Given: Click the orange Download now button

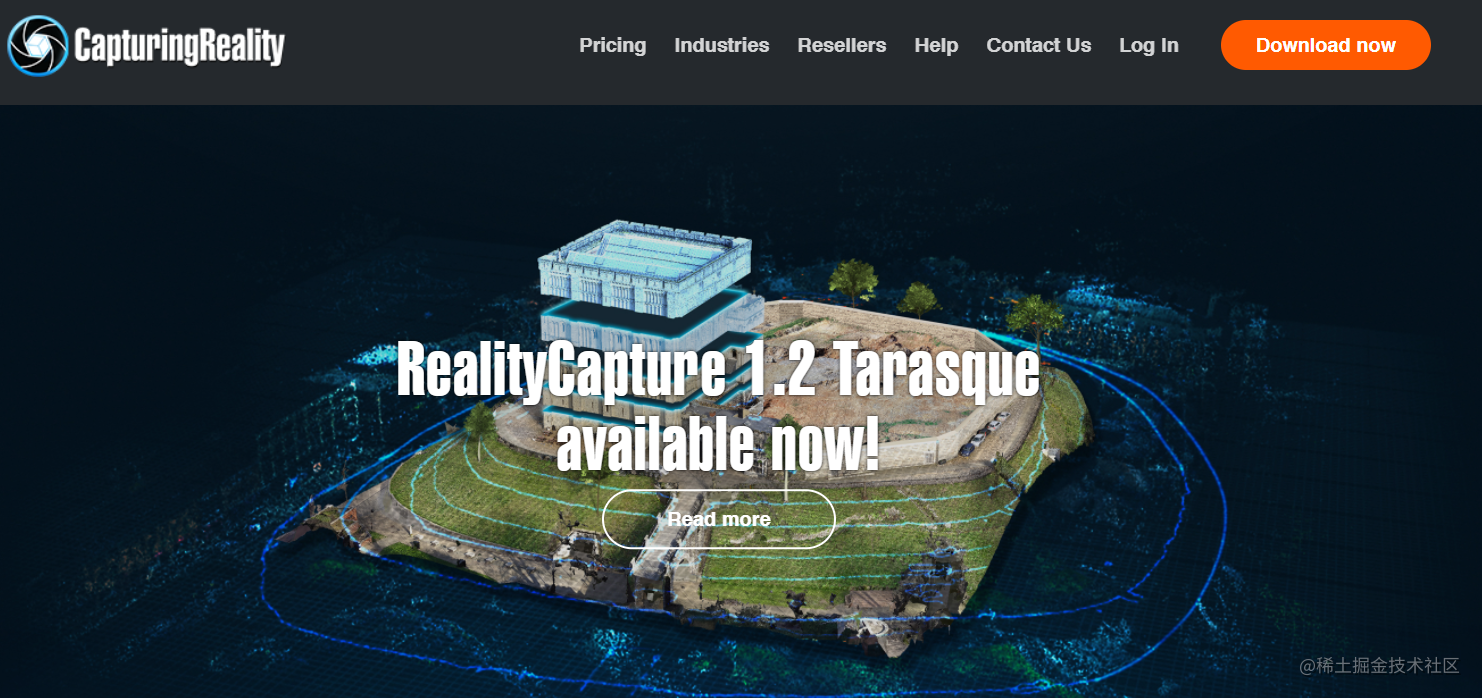Looking at the screenshot, I should coord(1326,45).
